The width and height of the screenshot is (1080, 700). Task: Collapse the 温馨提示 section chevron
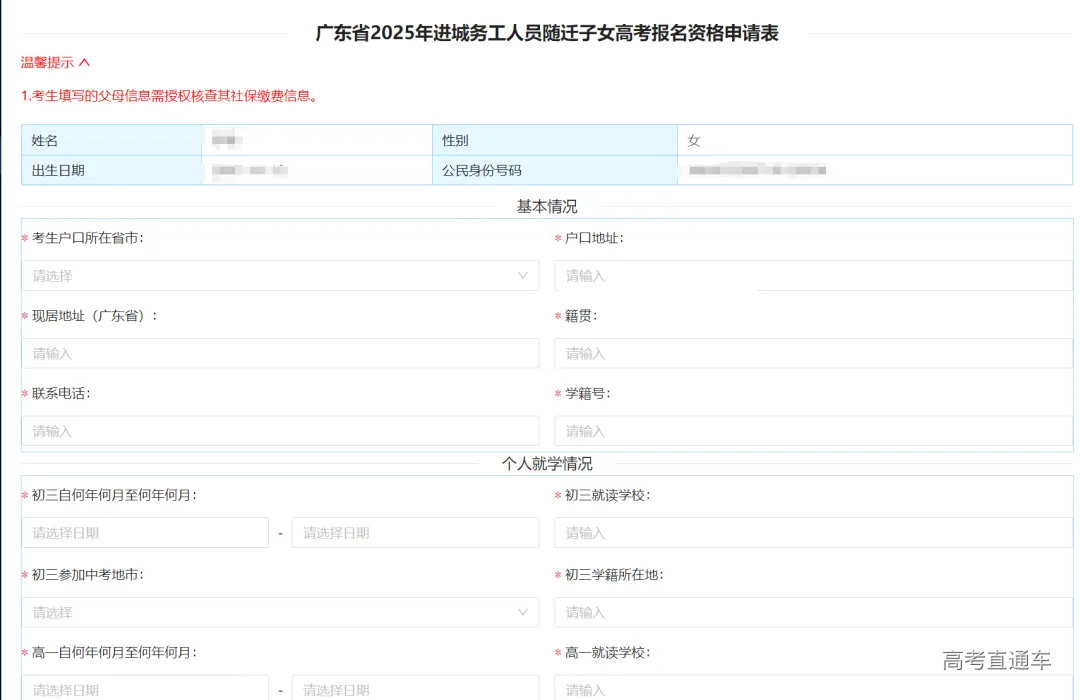point(85,62)
